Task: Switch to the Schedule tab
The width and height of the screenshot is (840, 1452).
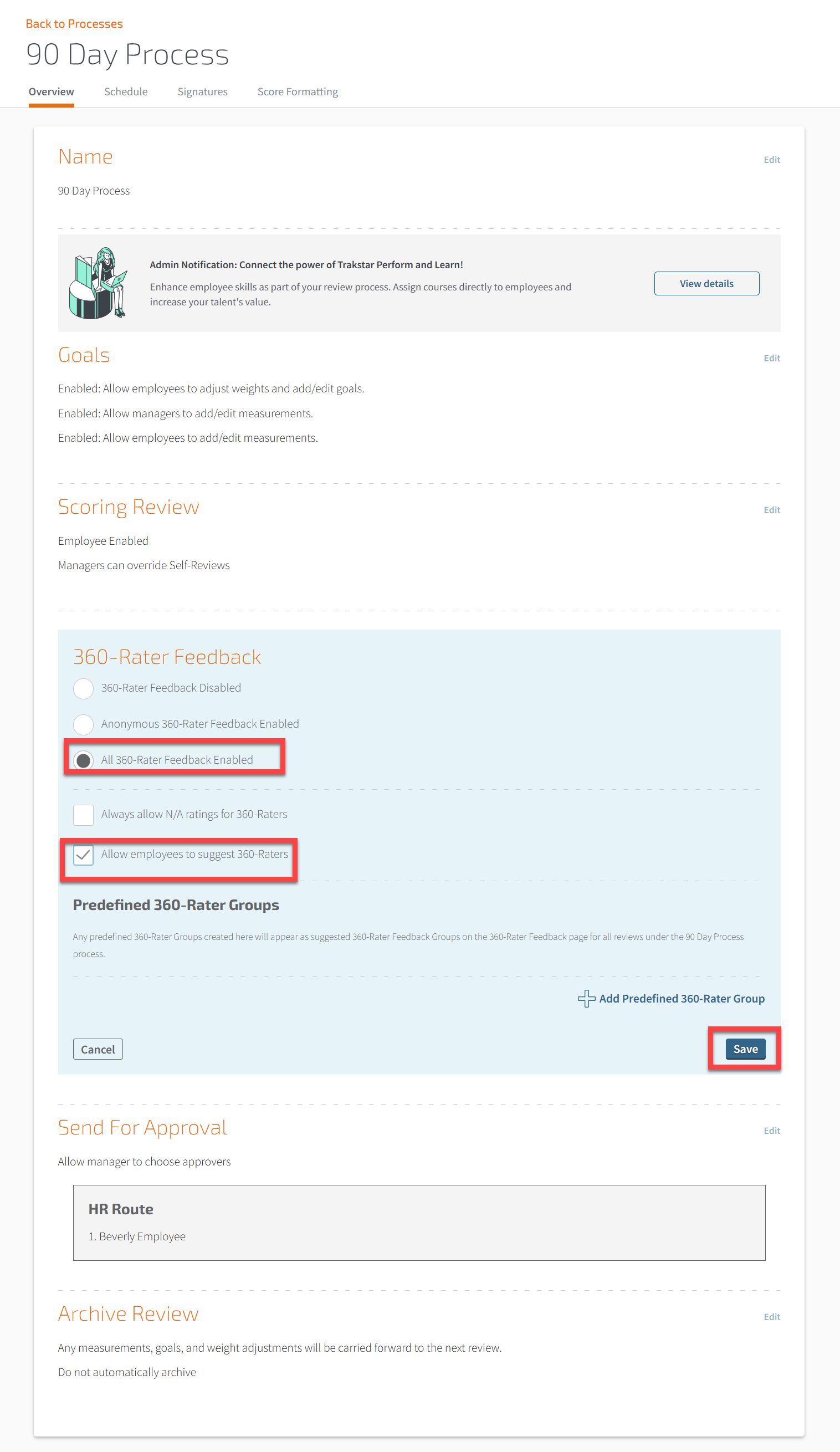Action: pyautogui.click(x=126, y=91)
